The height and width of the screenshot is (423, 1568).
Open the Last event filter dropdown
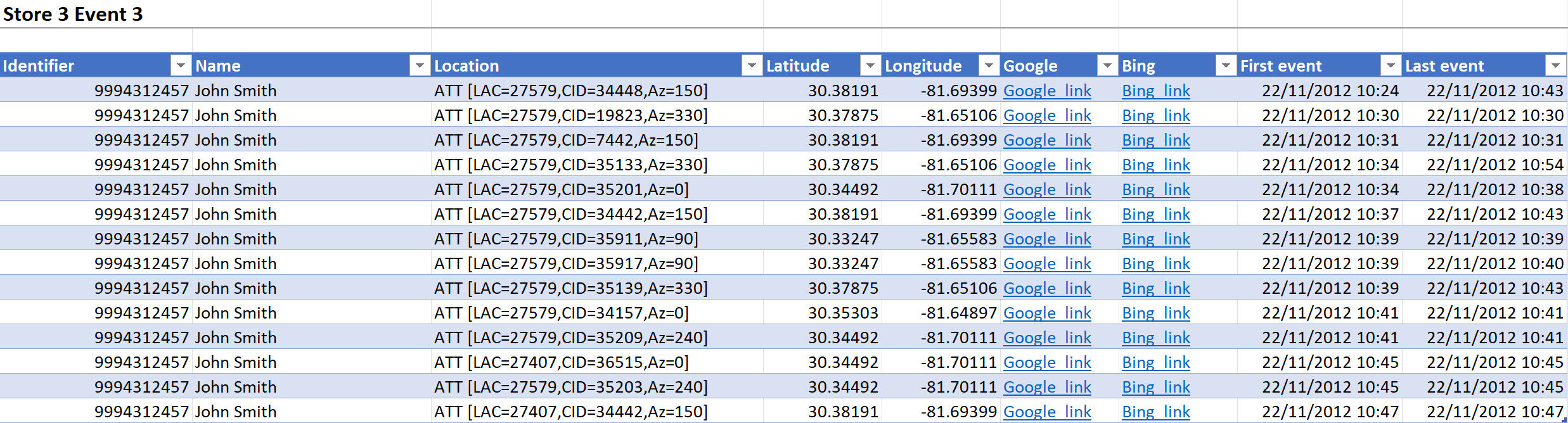pos(1555,65)
